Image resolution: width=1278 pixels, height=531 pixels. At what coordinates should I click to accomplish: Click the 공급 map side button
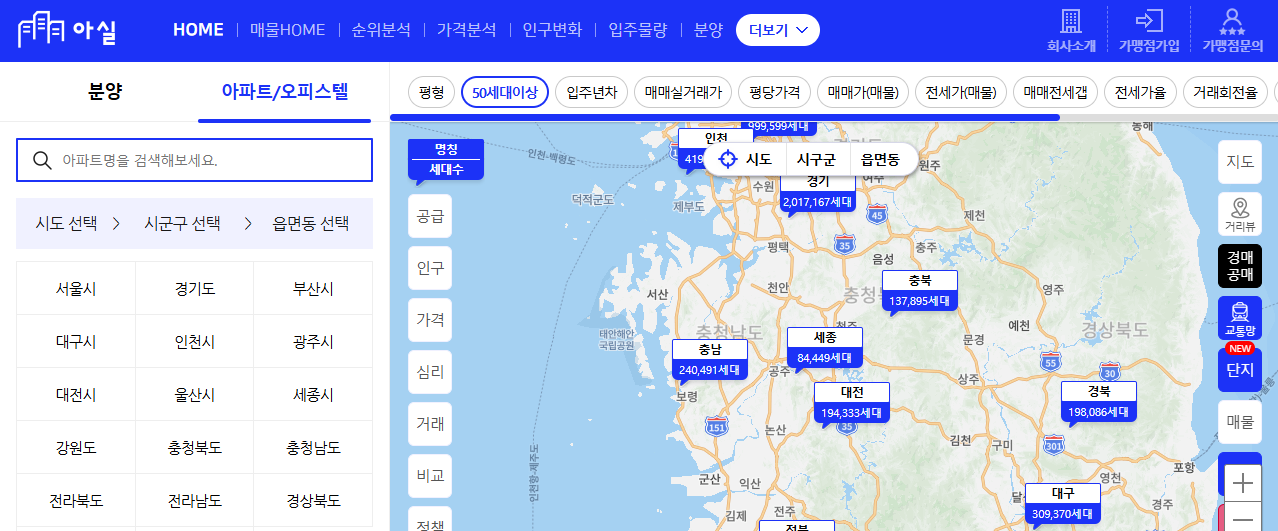coord(430,216)
